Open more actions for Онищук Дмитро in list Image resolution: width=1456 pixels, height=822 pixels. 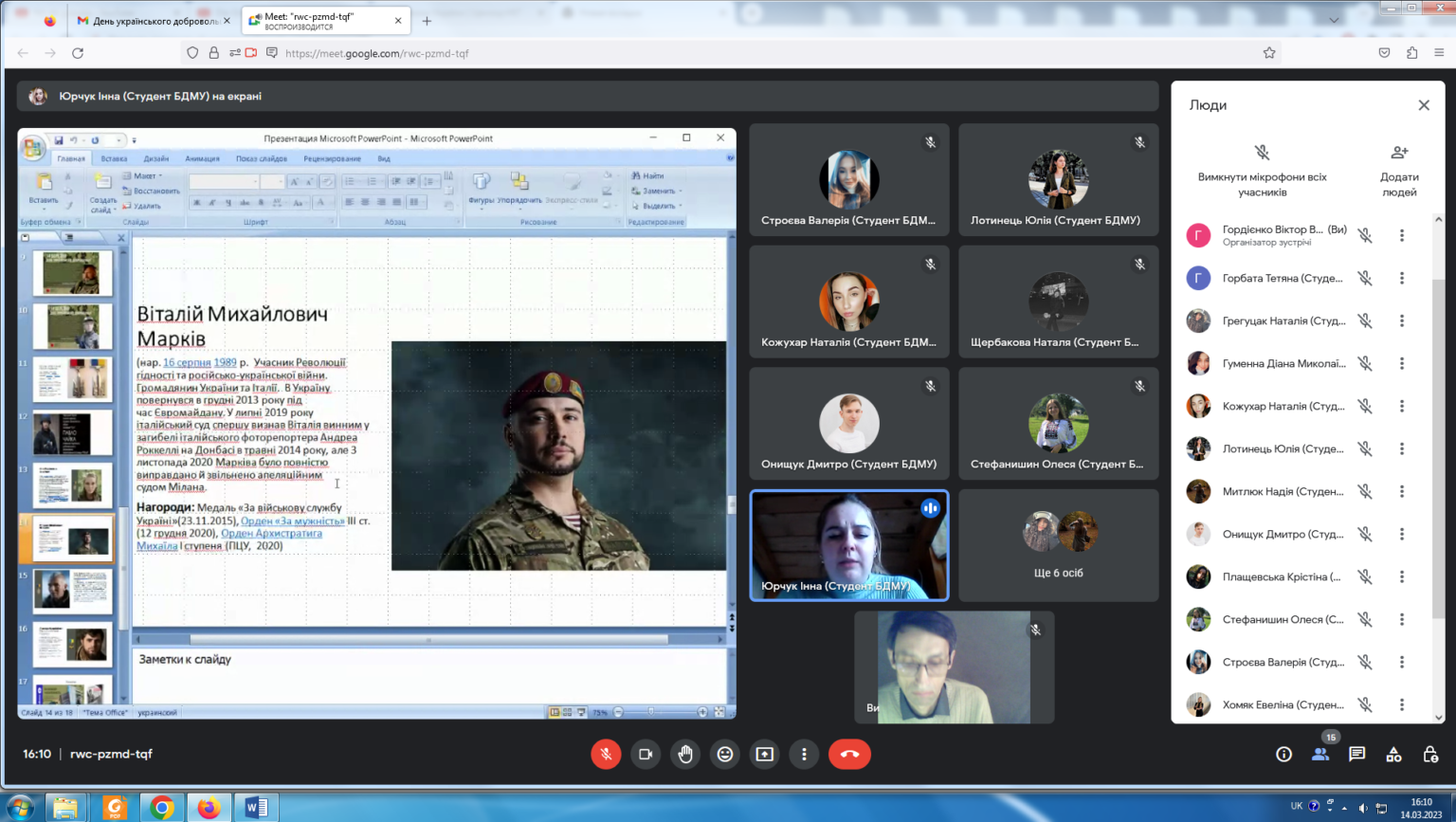pyautogui.click(x=1402, y=534)
